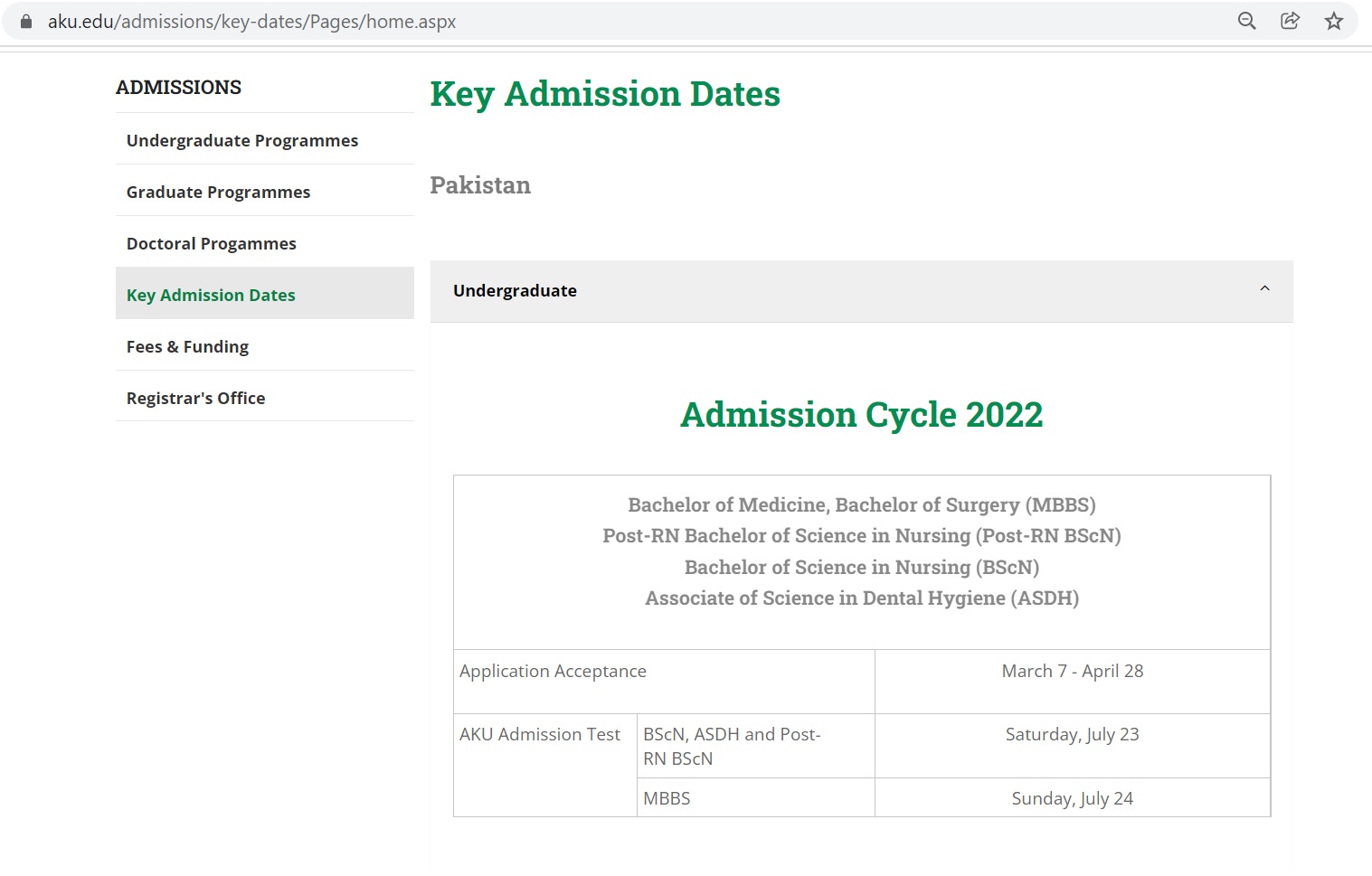Click the ADMISSIONS sidebar heading
Viewport: 1372px width, 876px height.
pyautogui.click(x=178, y=87)
